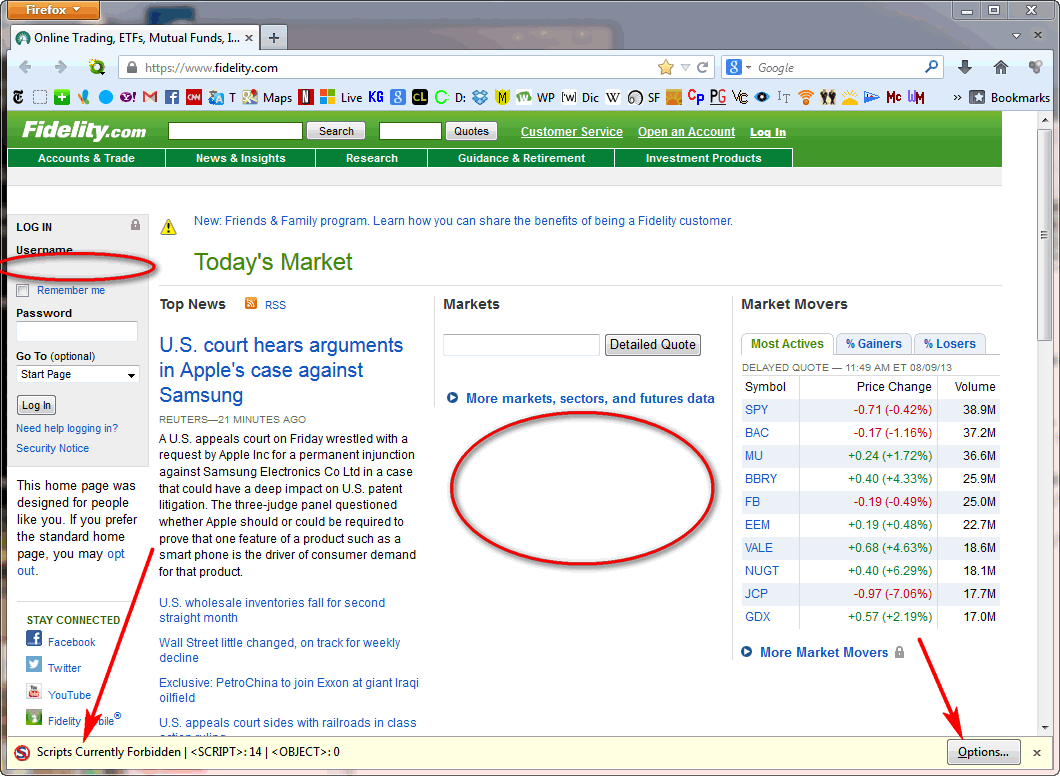Open the Accounts & Trade menu
The height and width of the screenshot is (776, 1060).
pos(87,158)
